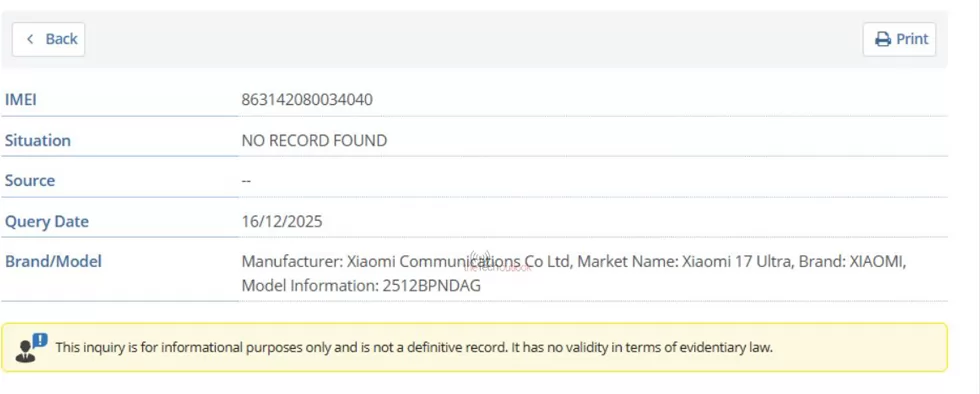Click the left chevron back arrow

tap(30, 39)
